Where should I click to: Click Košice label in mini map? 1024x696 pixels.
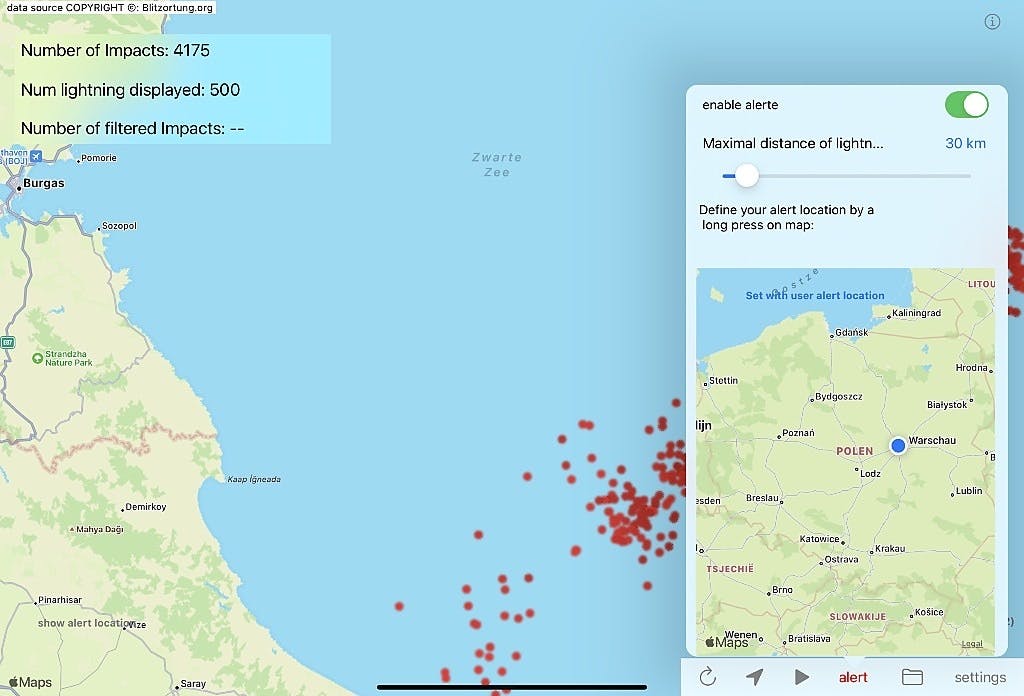[x=929, y=612]
